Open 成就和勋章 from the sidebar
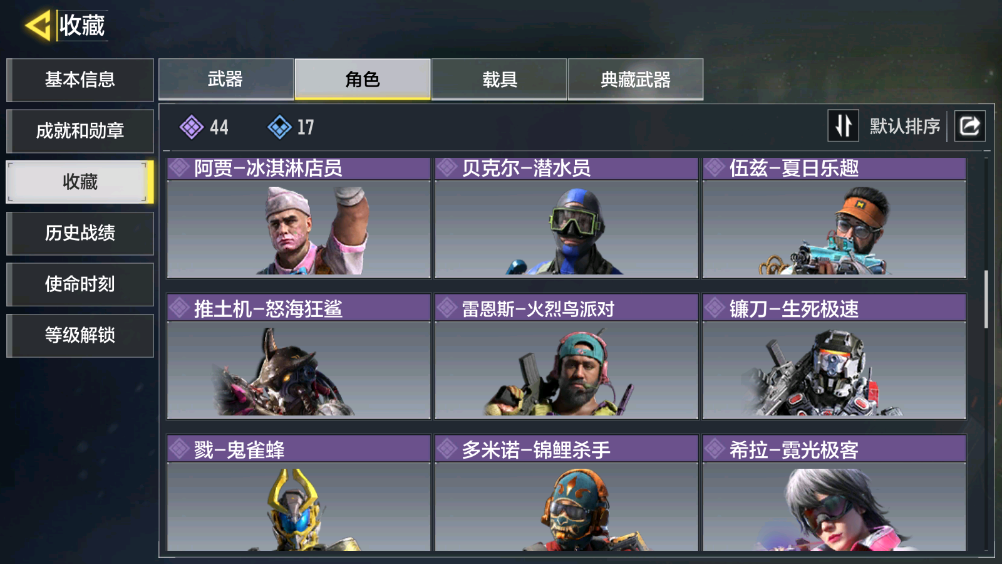 tap(80, 131)
